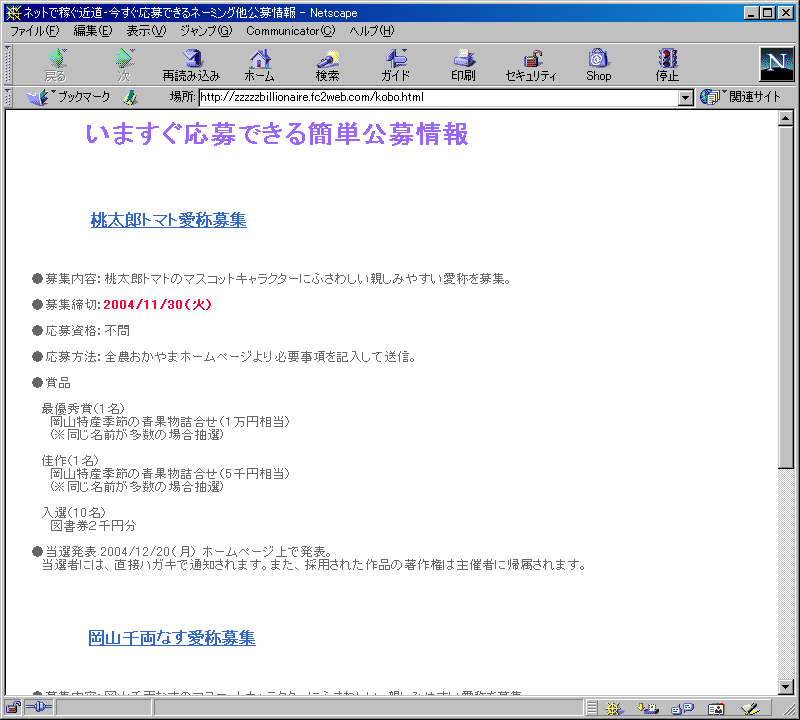Screen dimensions: 800x720
Task: Click the red deadline 2004/11/30(火)
Action: point(157,305)
